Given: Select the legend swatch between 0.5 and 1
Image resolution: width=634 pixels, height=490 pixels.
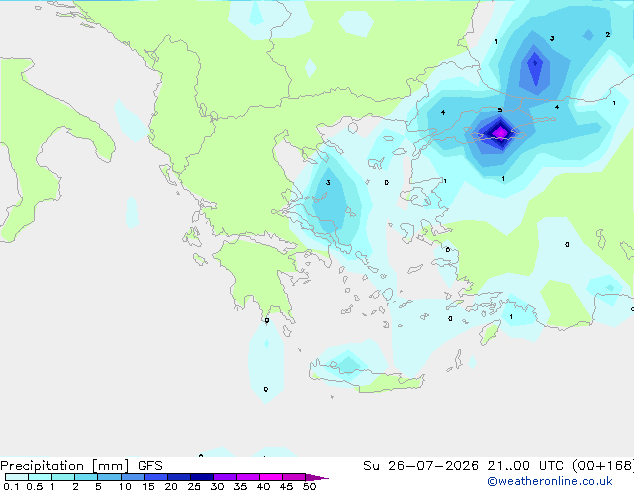Looking at the screenshot, I should click(x=40, y=477).
